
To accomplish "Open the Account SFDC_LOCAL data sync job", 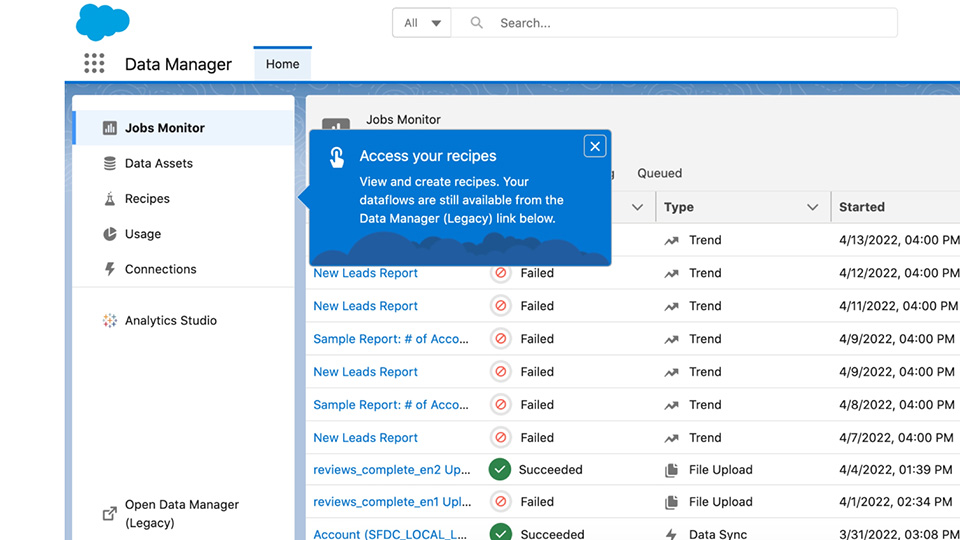I will tap(391, 534).
